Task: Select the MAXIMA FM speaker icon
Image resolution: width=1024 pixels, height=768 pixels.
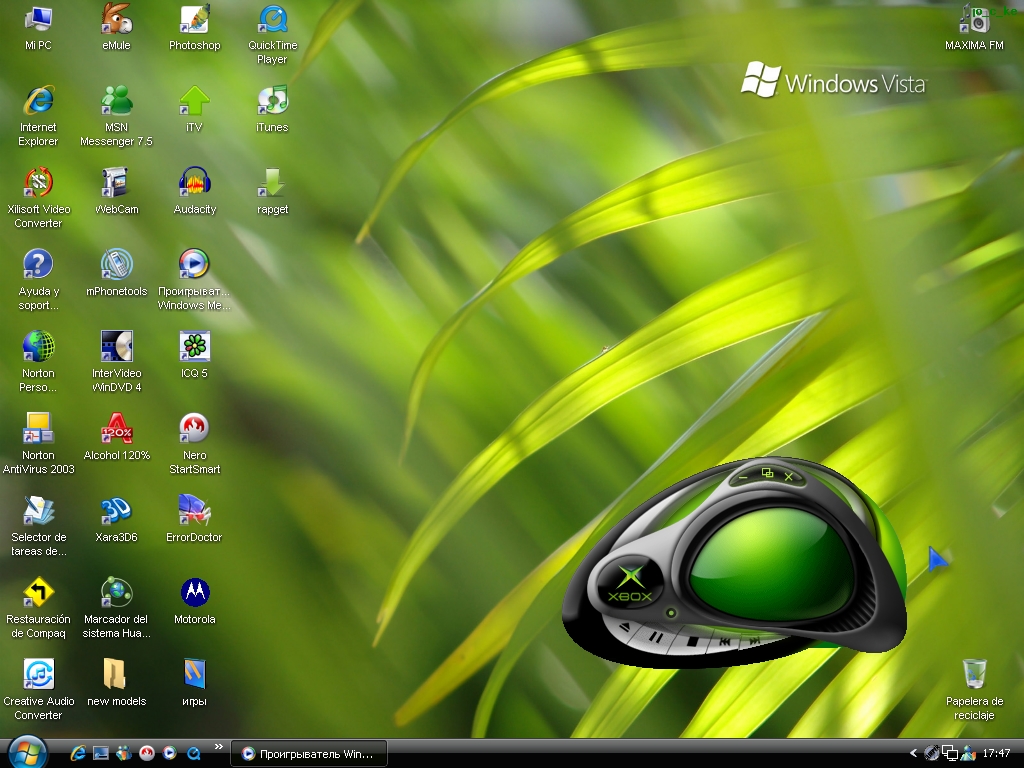Action: (x=974, y=20)
